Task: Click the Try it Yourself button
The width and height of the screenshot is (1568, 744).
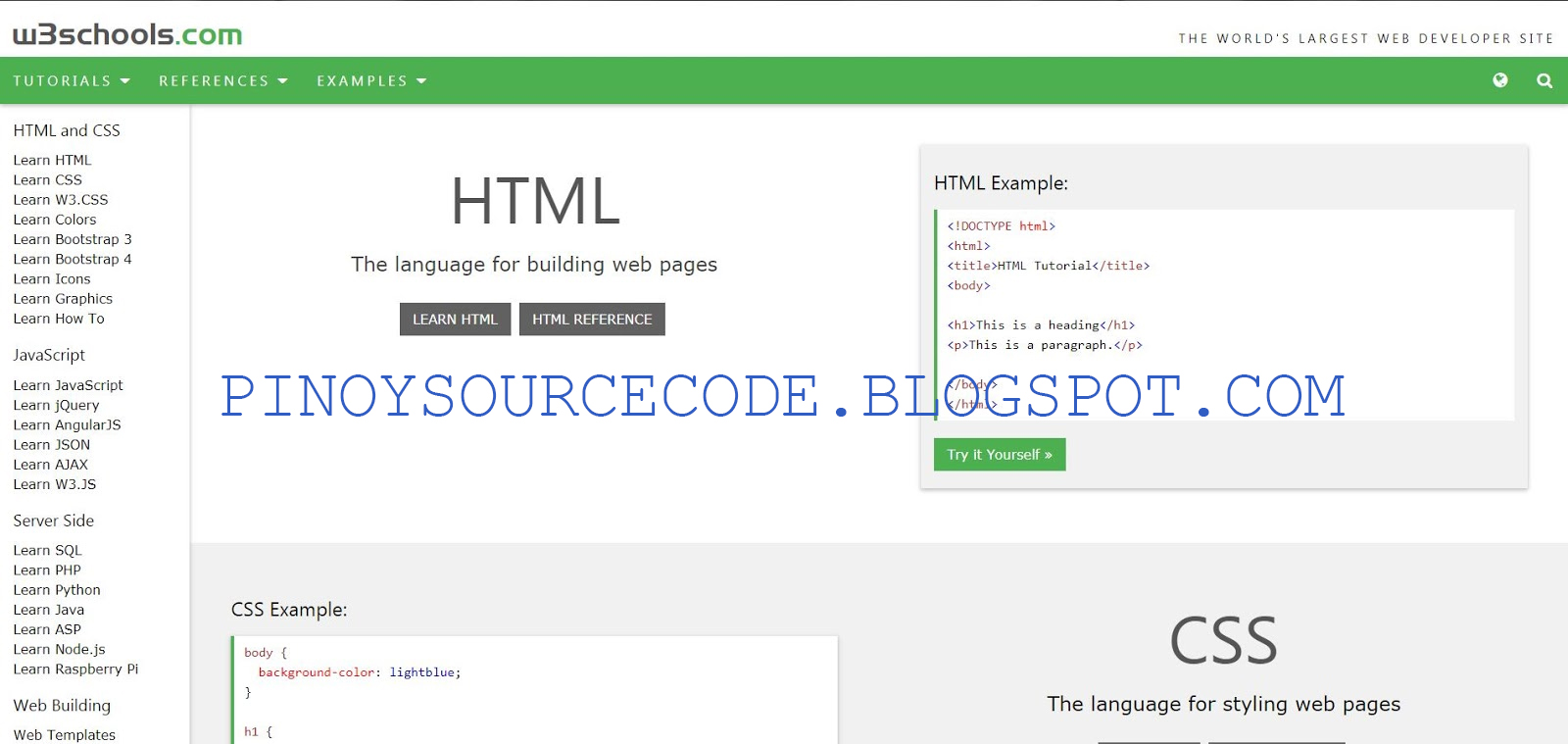Action: point(1000,455)
